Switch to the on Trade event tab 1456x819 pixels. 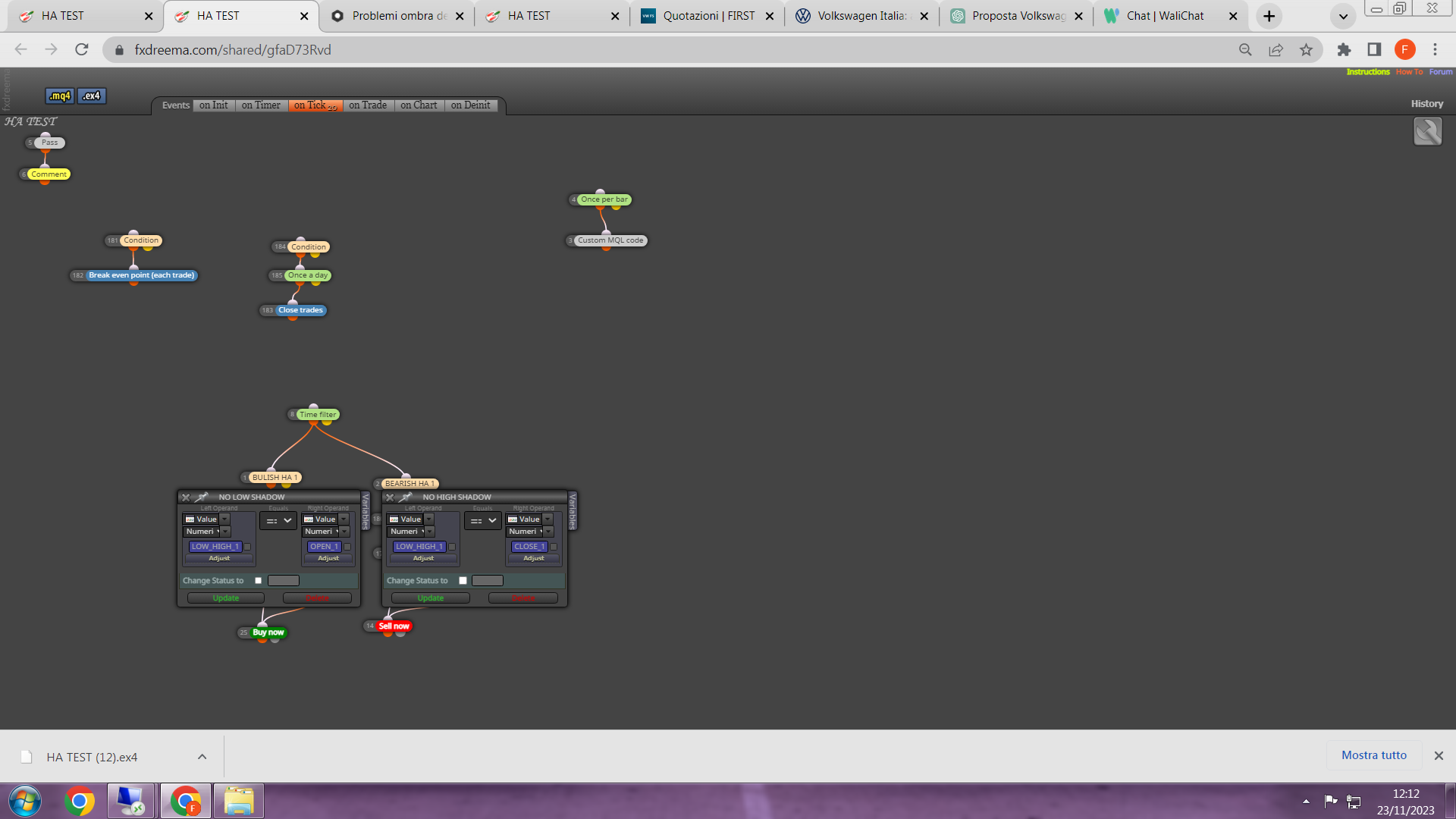point(368,105)
